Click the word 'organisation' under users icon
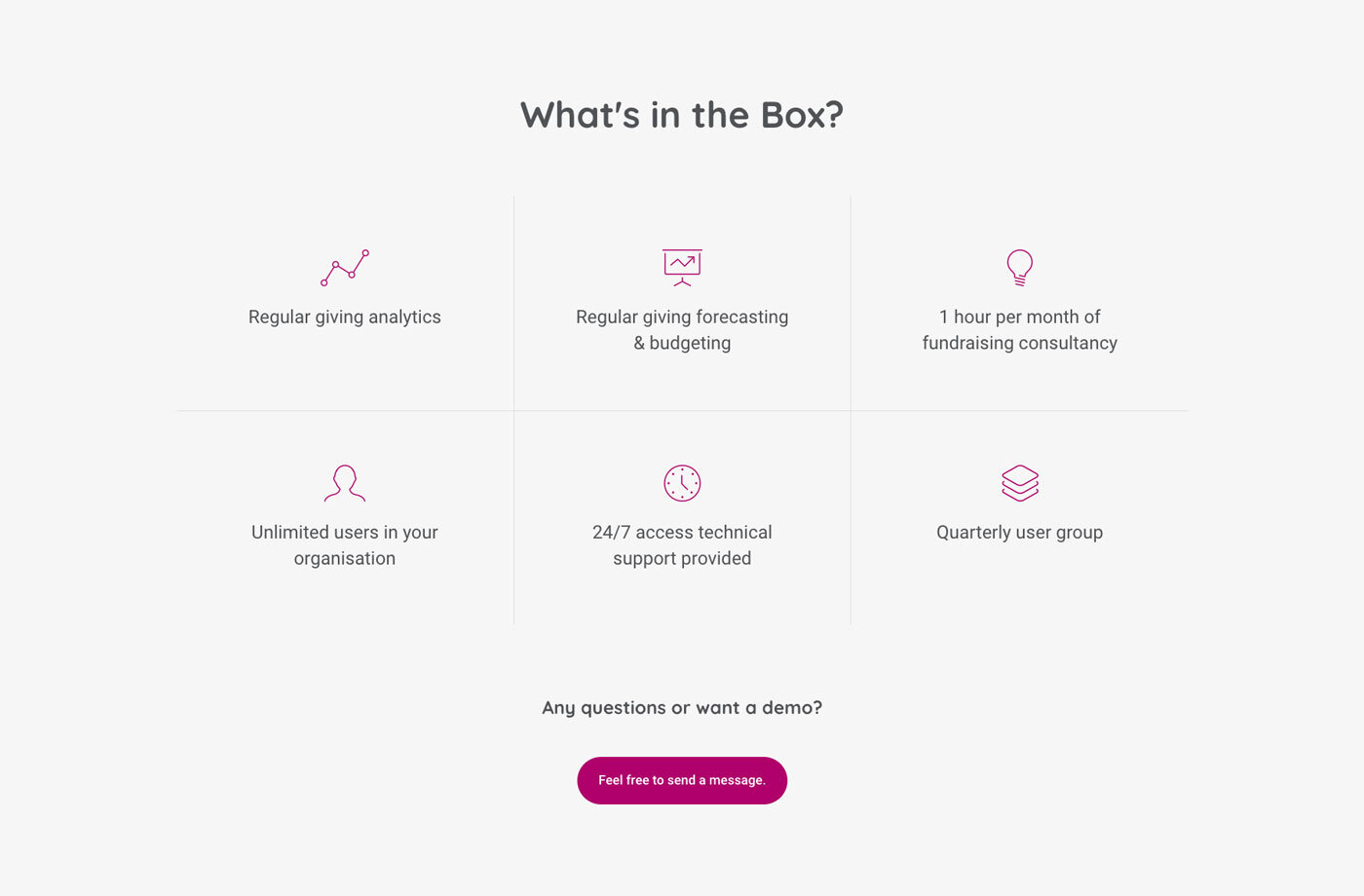The height and width of the screenshot is (896, 1364). pyautogui.click(x=345, y=559)
